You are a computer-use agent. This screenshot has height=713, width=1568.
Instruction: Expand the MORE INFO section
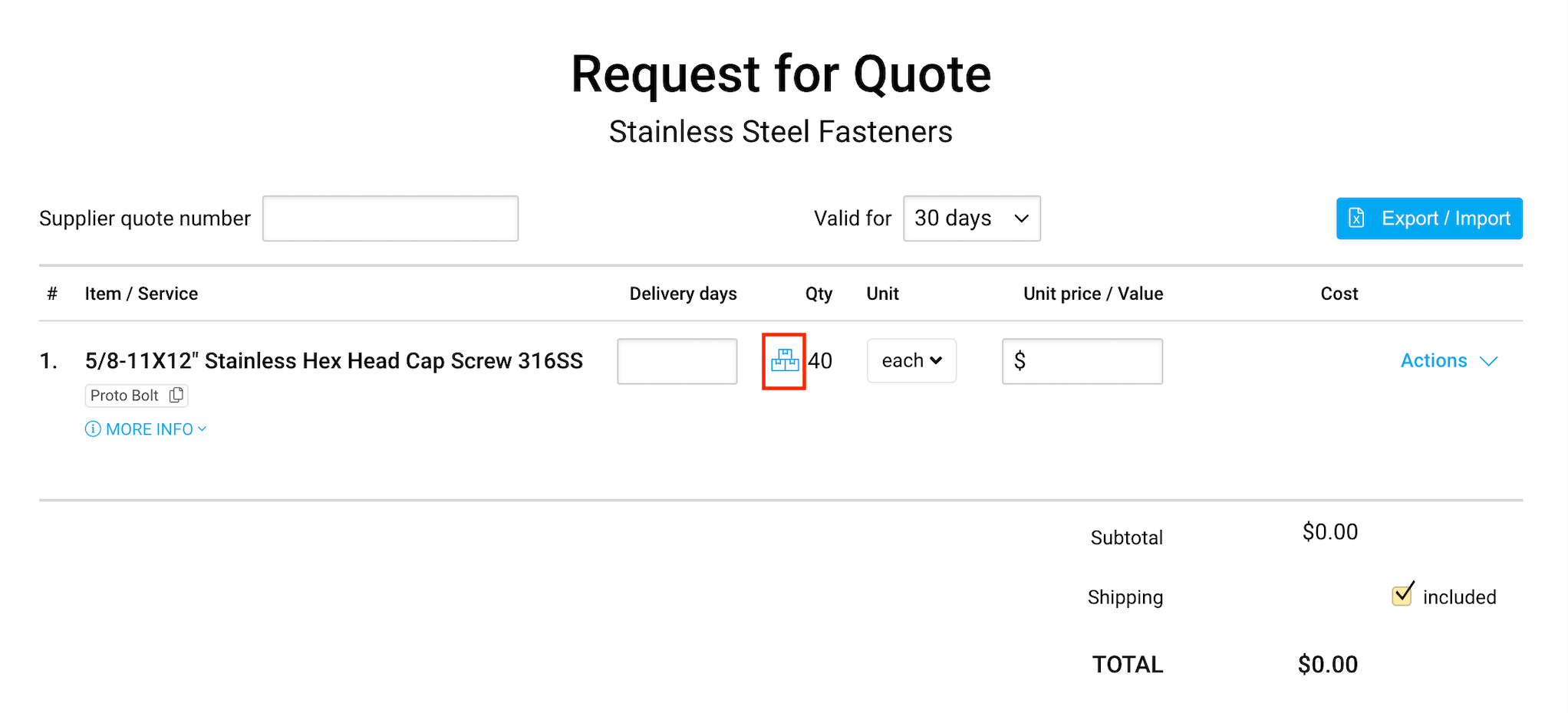click(150, 429)
